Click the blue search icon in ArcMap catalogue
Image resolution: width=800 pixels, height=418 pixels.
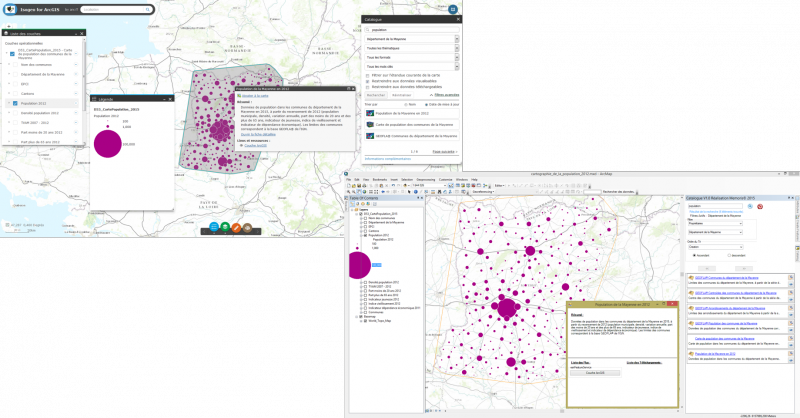click(750, 206)
